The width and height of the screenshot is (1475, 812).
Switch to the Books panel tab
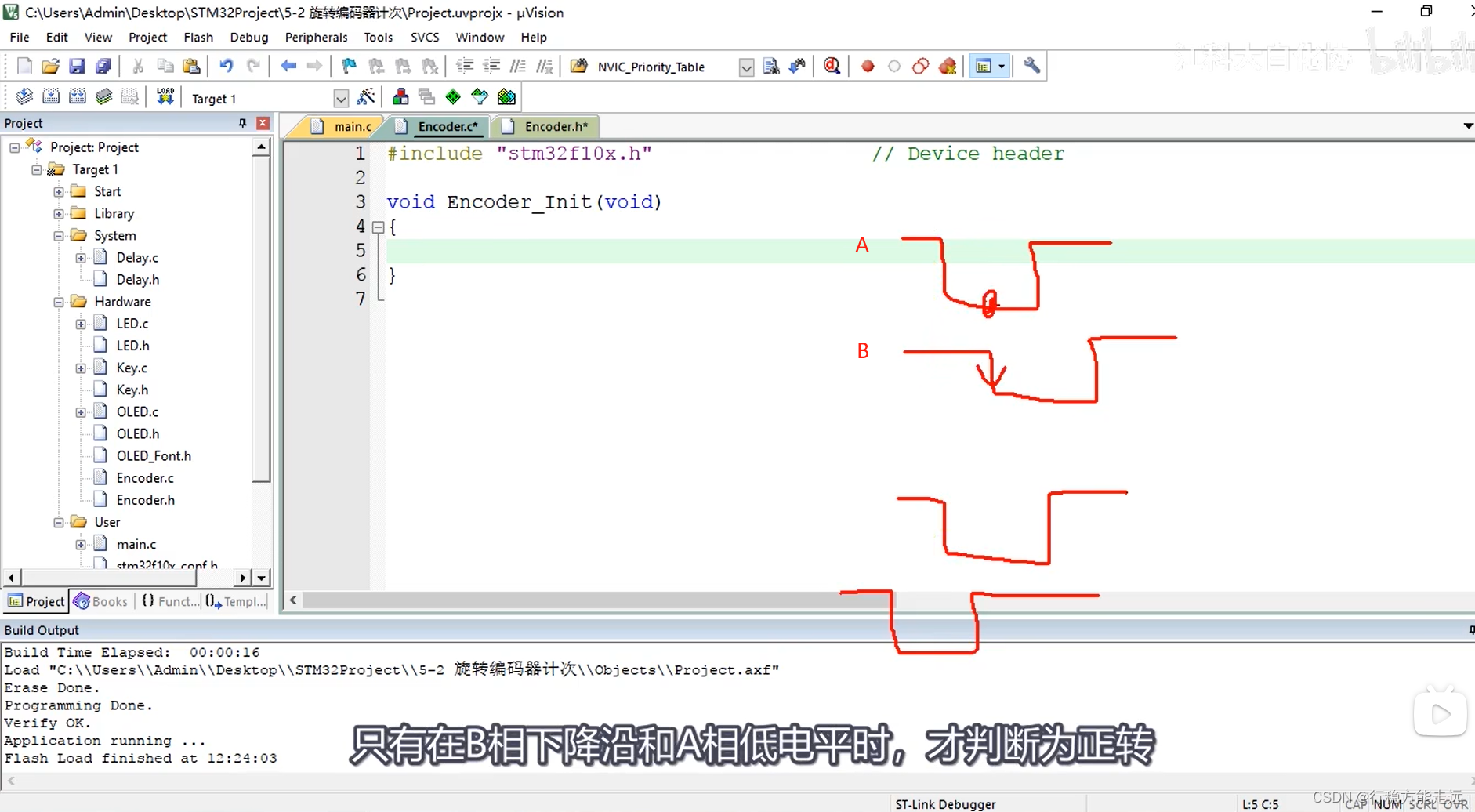tap(100, 601)
